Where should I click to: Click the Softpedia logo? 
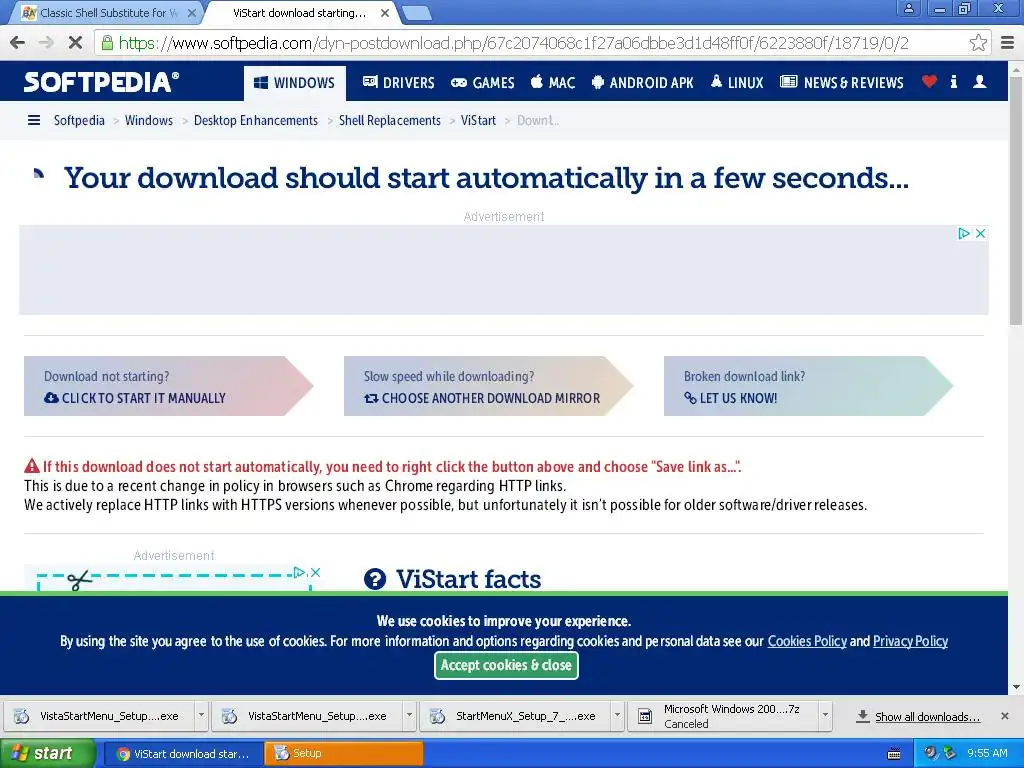point(101,82)
